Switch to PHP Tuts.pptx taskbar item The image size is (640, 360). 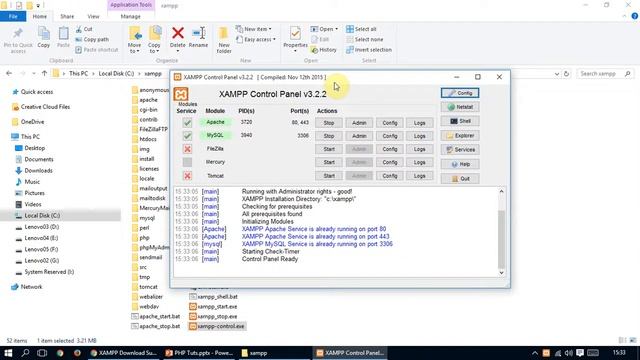pyautogui.click(x=198, y=353)
